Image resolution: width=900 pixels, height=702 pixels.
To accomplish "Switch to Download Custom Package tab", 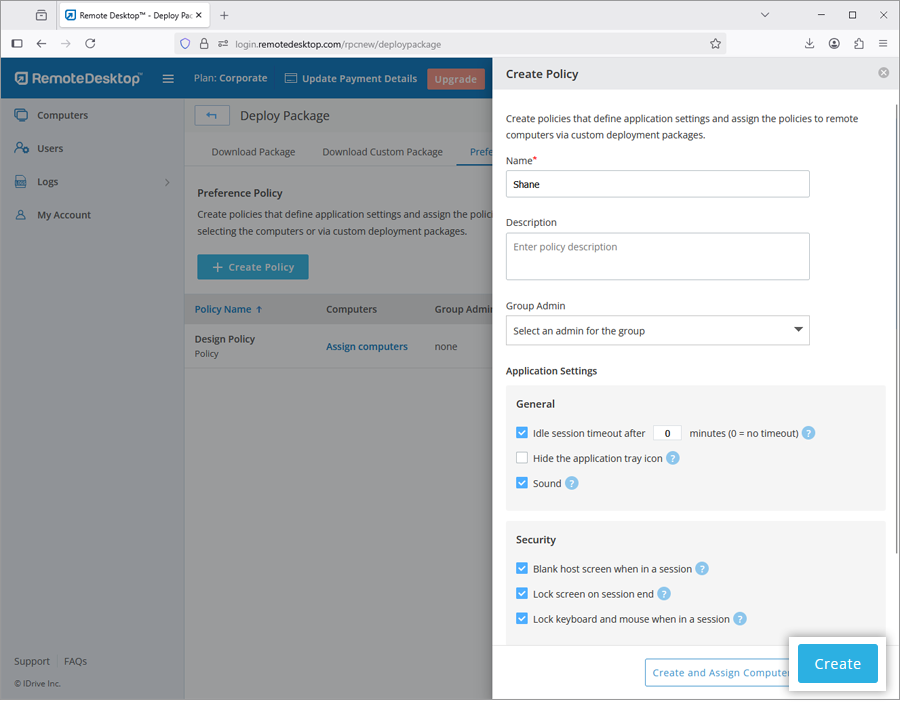I will coord(382,152).
